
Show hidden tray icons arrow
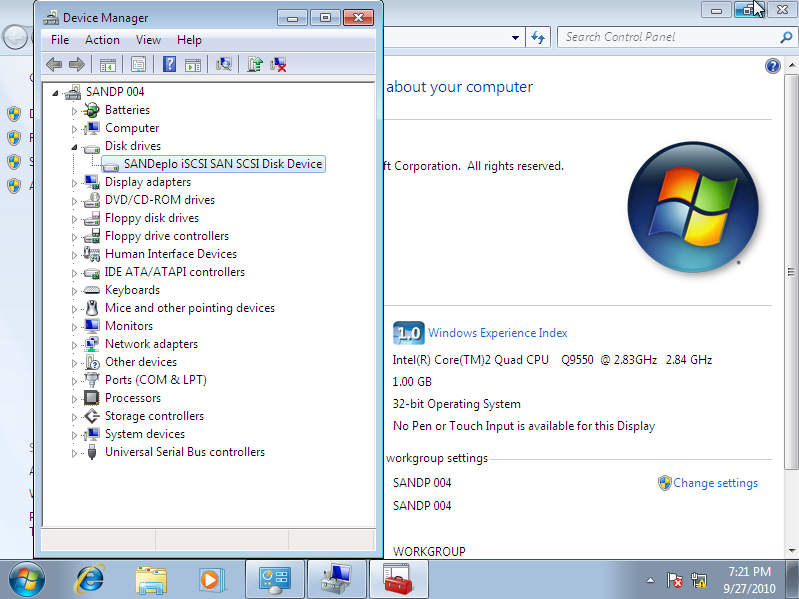pyautogui.click(x=651, y=580)
